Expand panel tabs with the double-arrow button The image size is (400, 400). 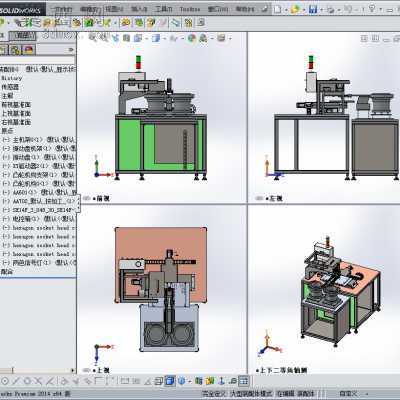[71, 50]
